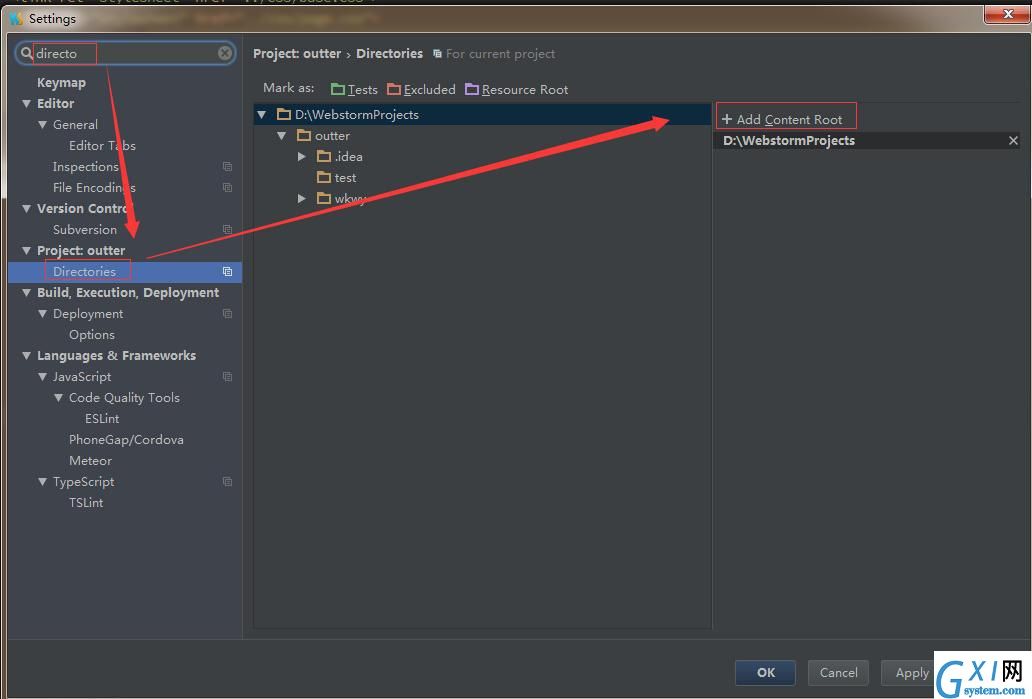Viewport: 1032px width, 699px height.
Task: Mark as Tests folder
Action: point(354,90)
